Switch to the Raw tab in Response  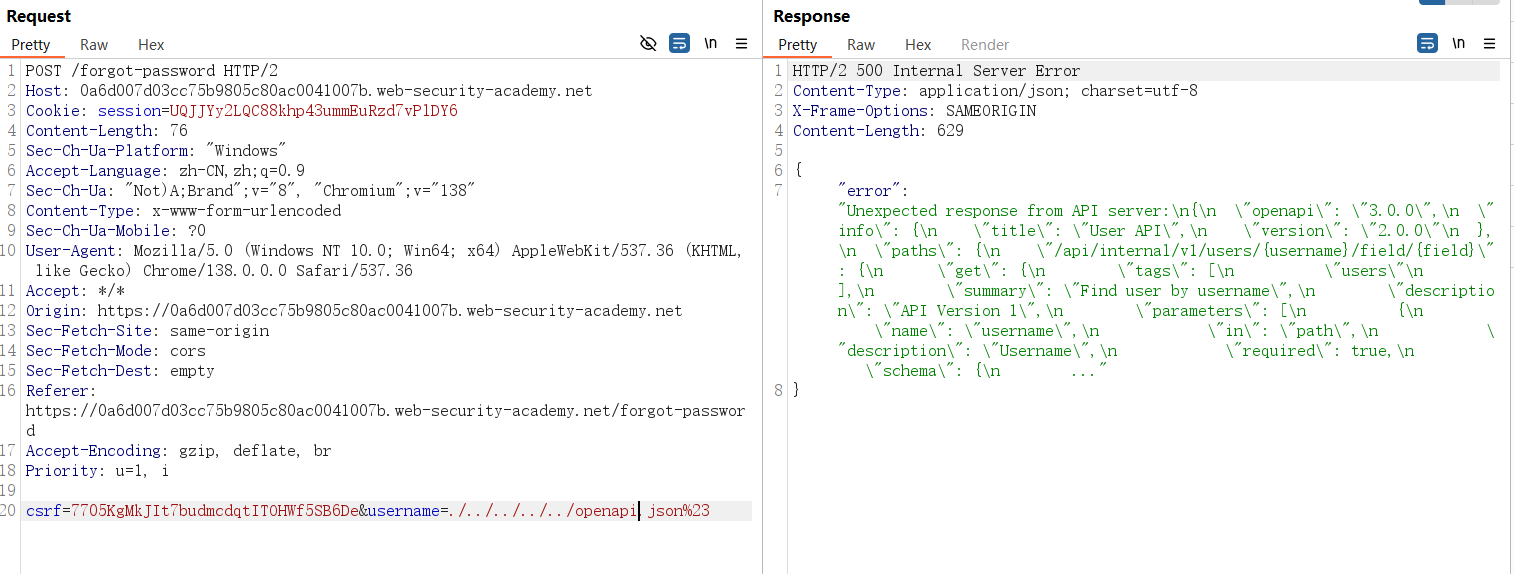(x=861, y=45)
